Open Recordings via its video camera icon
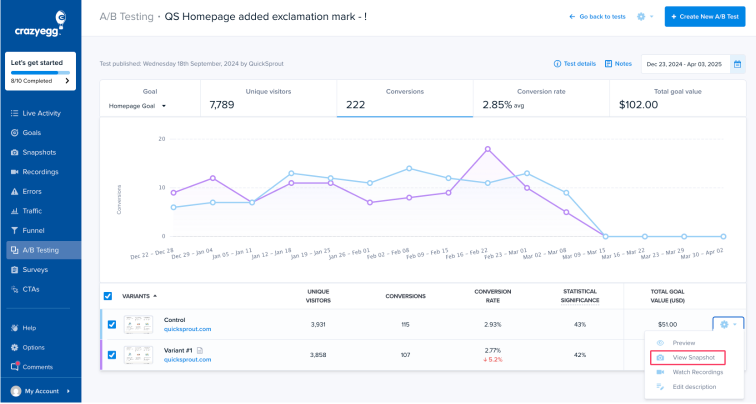 [14, 172]
